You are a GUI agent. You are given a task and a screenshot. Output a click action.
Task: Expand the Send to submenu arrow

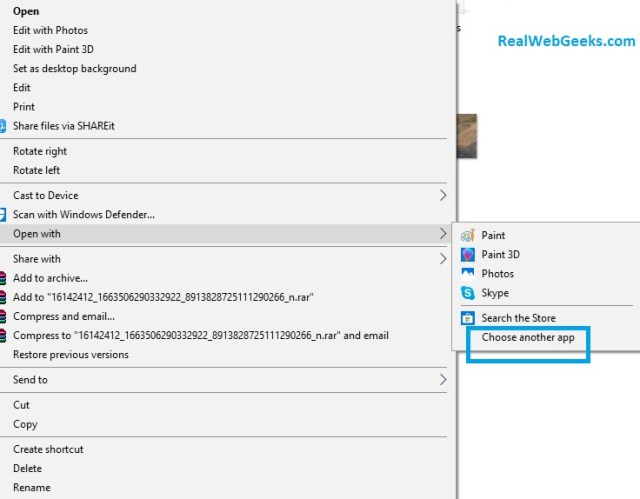(x=443, y=380)
